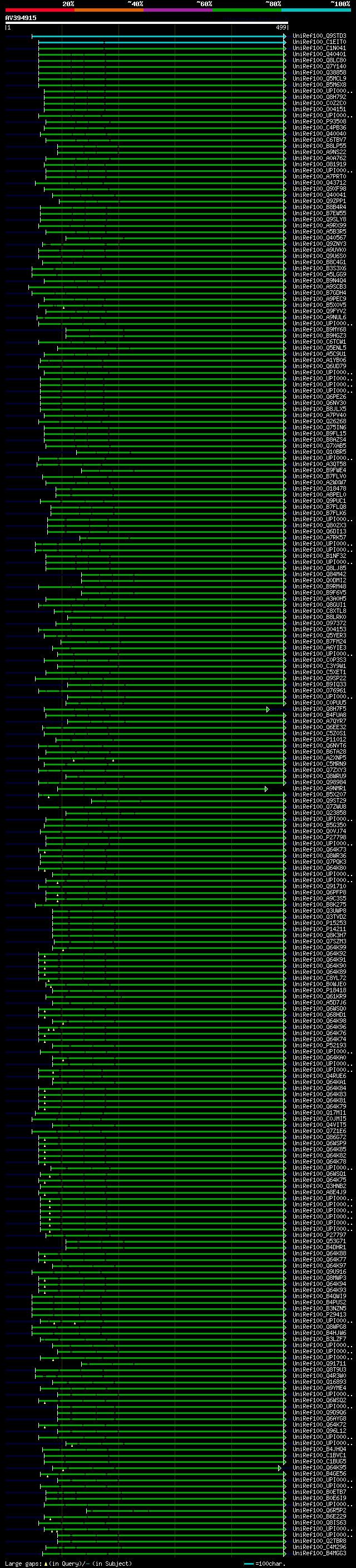
Task: Select label UniRef100_Q9SLY8
Action: (x=319, y=220)
